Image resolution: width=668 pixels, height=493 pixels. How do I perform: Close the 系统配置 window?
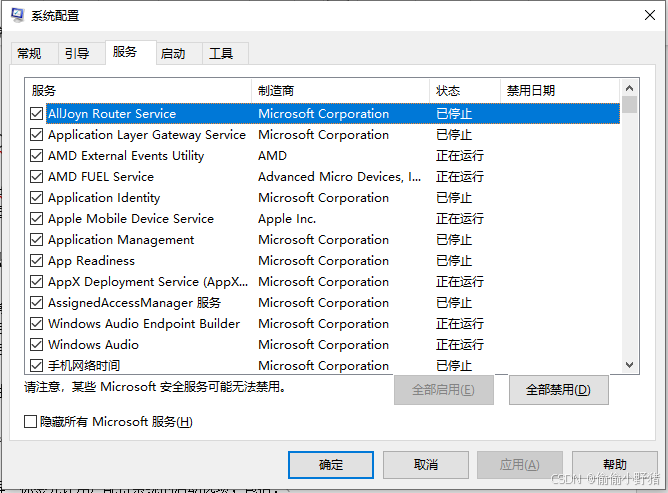pyautogui.click(x=650, y=15)
